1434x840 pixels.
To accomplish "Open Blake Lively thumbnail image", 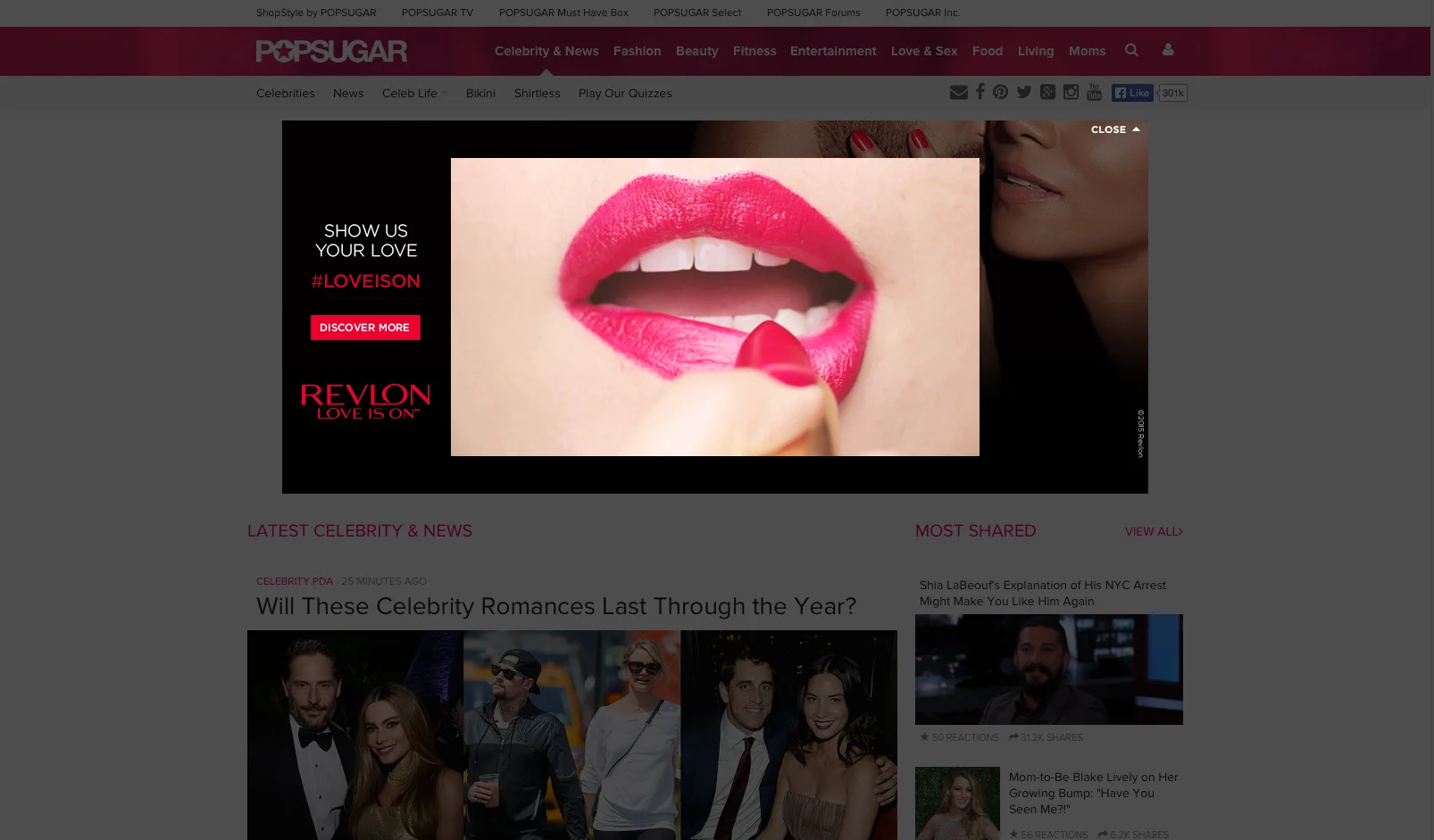I will click(957, 803).
